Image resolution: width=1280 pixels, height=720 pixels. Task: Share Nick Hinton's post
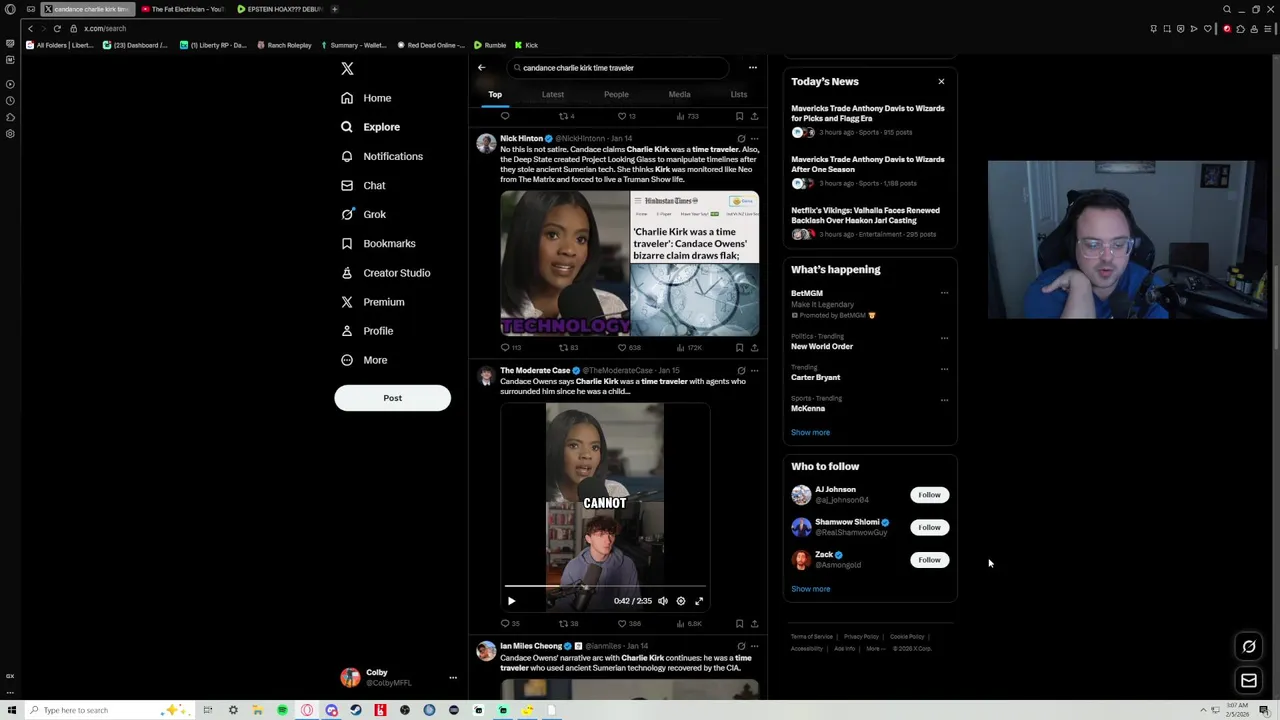(x=754, y=347)
